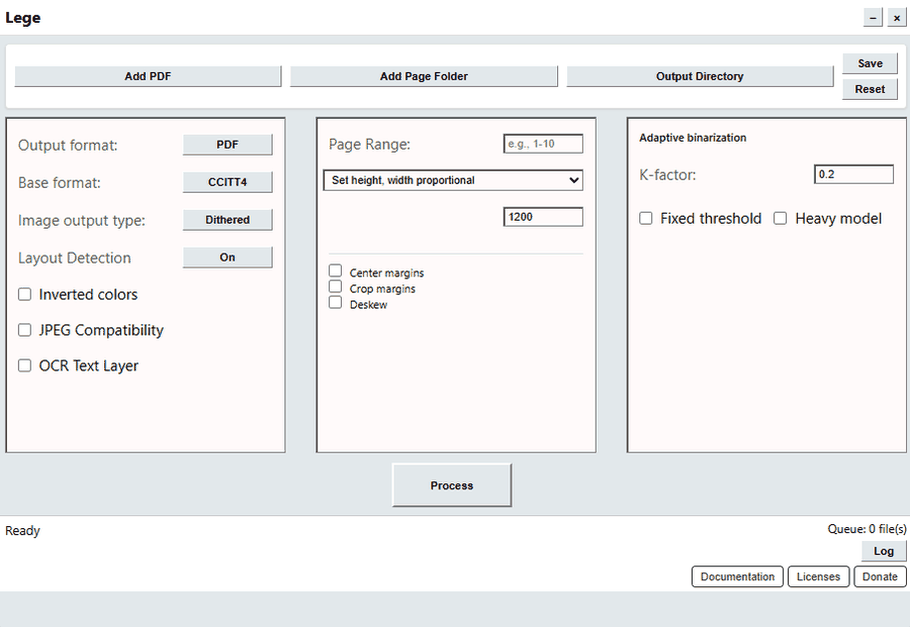Viewport: 910px width, 627px height.
Task: Click the Add PDF button
Action: [x=148, y=77]
